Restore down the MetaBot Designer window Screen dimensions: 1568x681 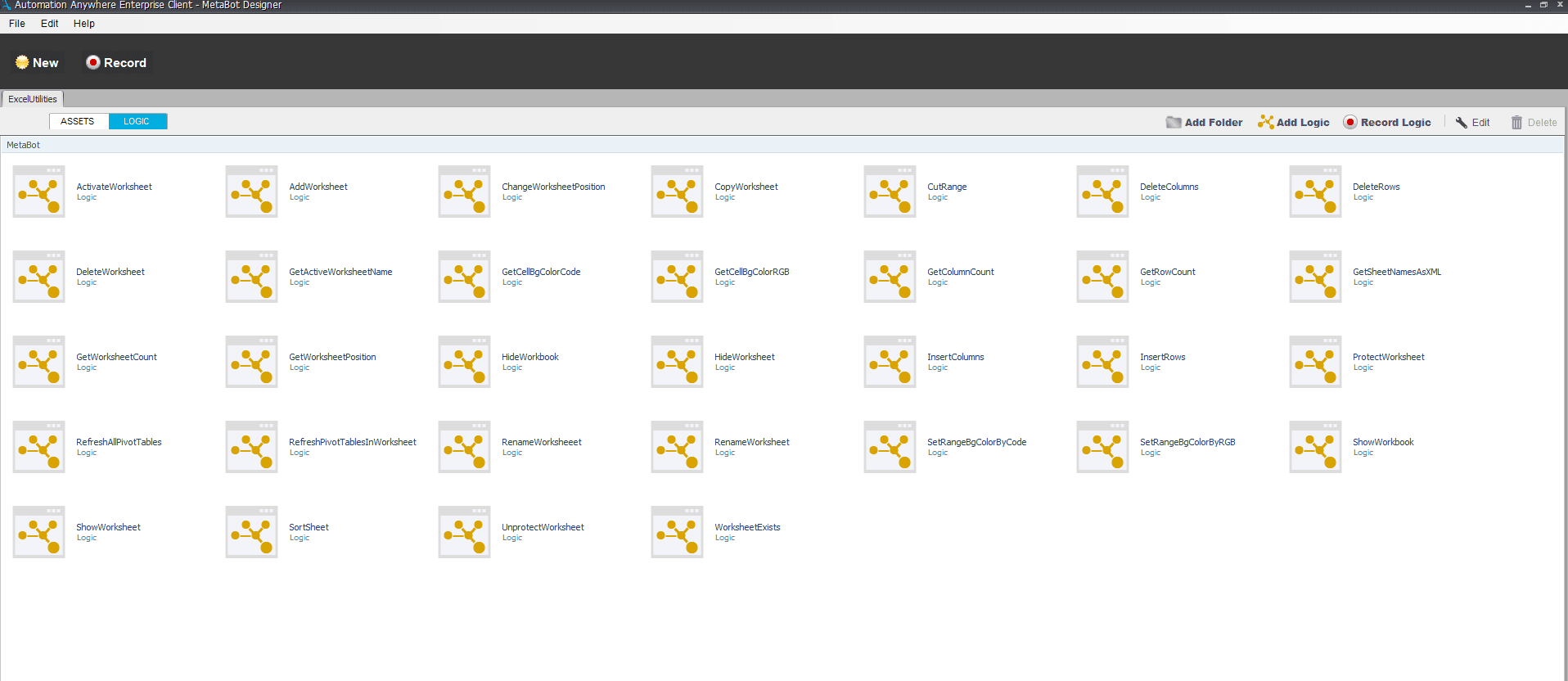[1543, 5]
